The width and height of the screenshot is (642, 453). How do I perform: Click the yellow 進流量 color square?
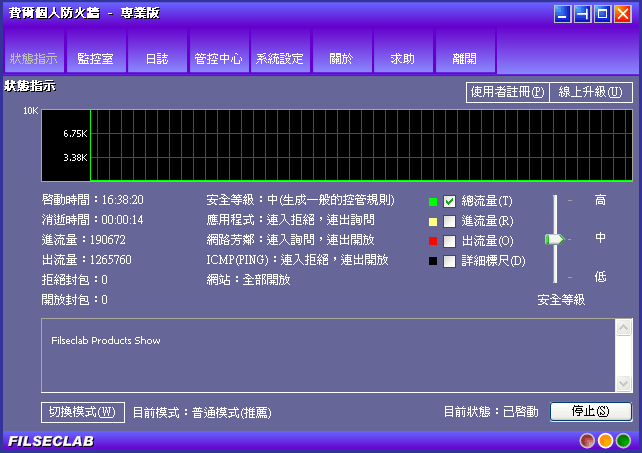pyautogui.click(x=433, y=221)
